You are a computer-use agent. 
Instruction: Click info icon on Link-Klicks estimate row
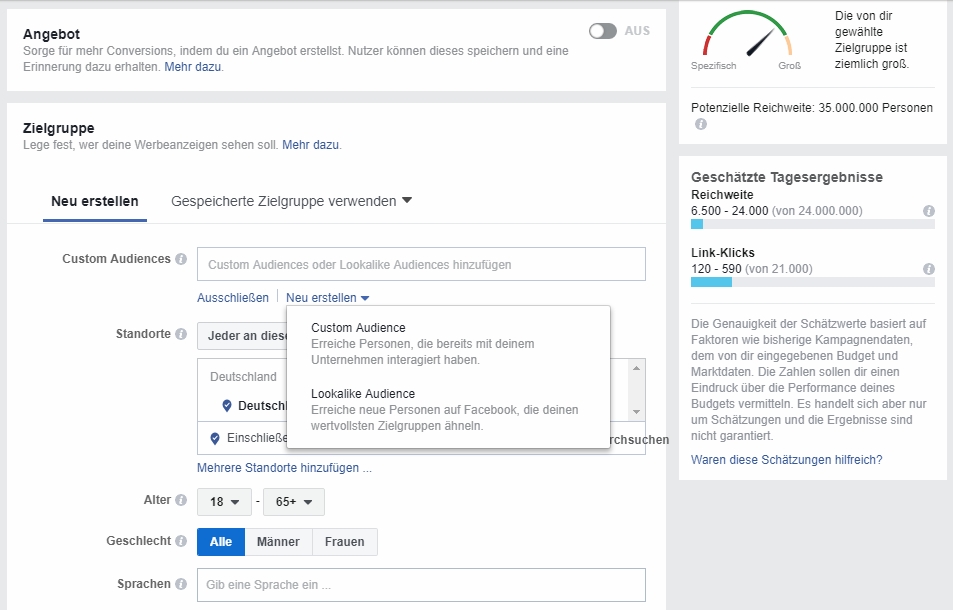point(928,269)
